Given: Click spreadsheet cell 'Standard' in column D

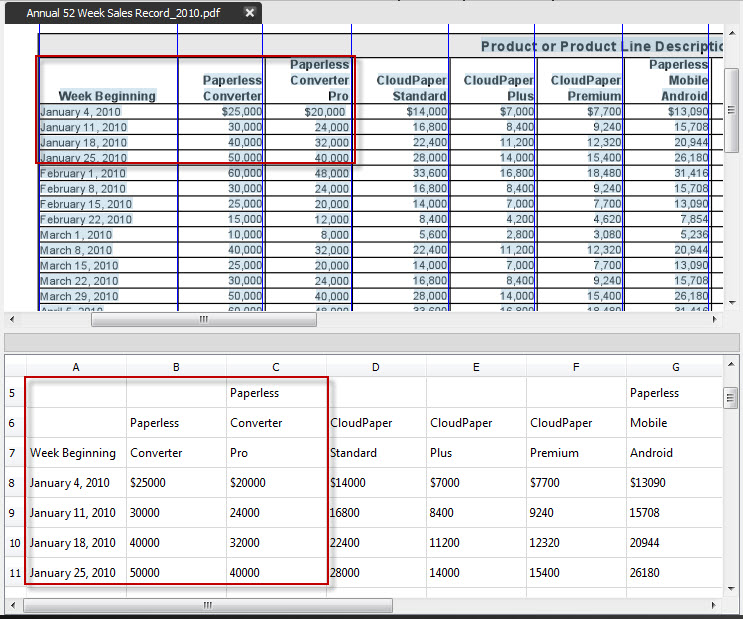Looking at the screenshot, I should coord(376,453).
